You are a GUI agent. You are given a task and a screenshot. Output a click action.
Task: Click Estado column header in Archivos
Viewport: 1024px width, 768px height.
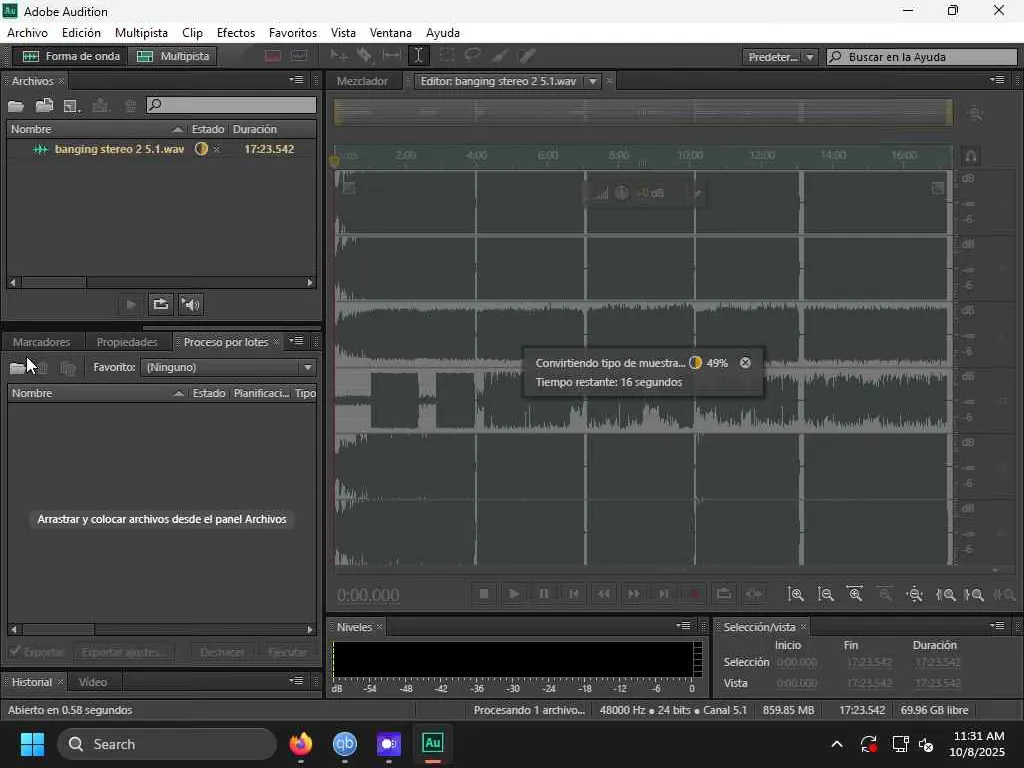click(x=208, y=129)
